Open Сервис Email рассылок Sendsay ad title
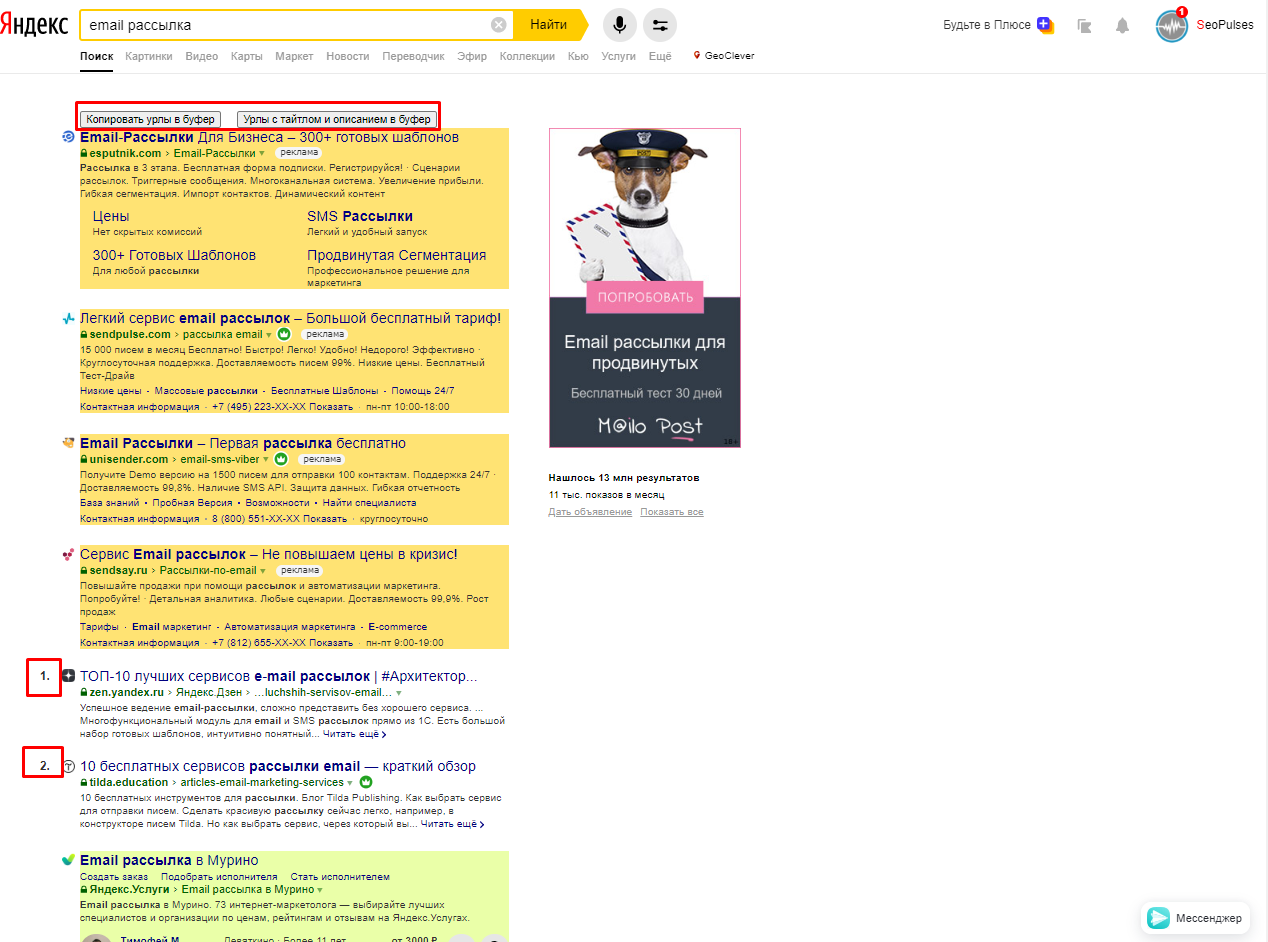Image resolution: width=1268 pixels, height=942 pixels. coord(269,554)
